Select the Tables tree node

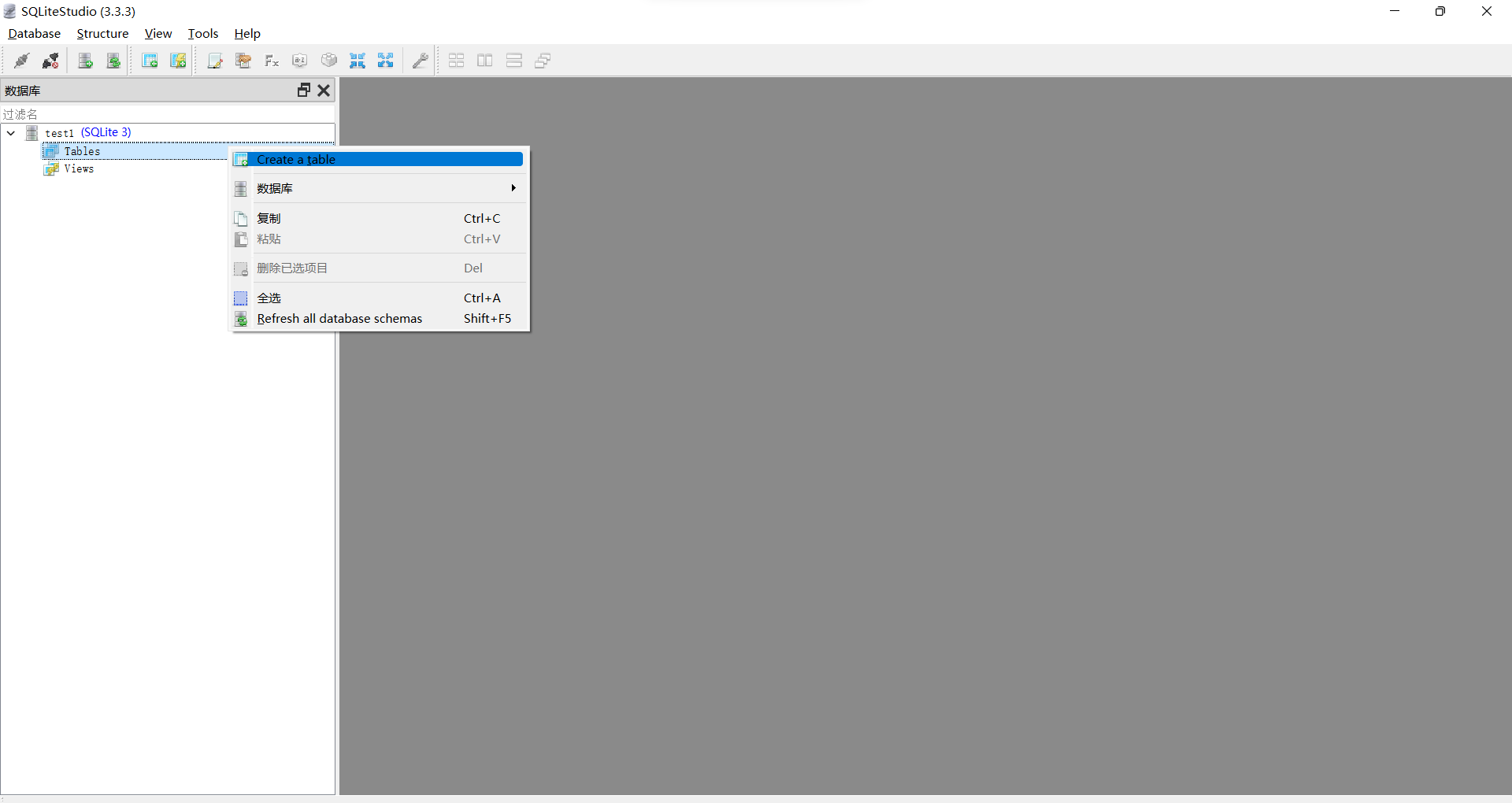click(83, 151)
